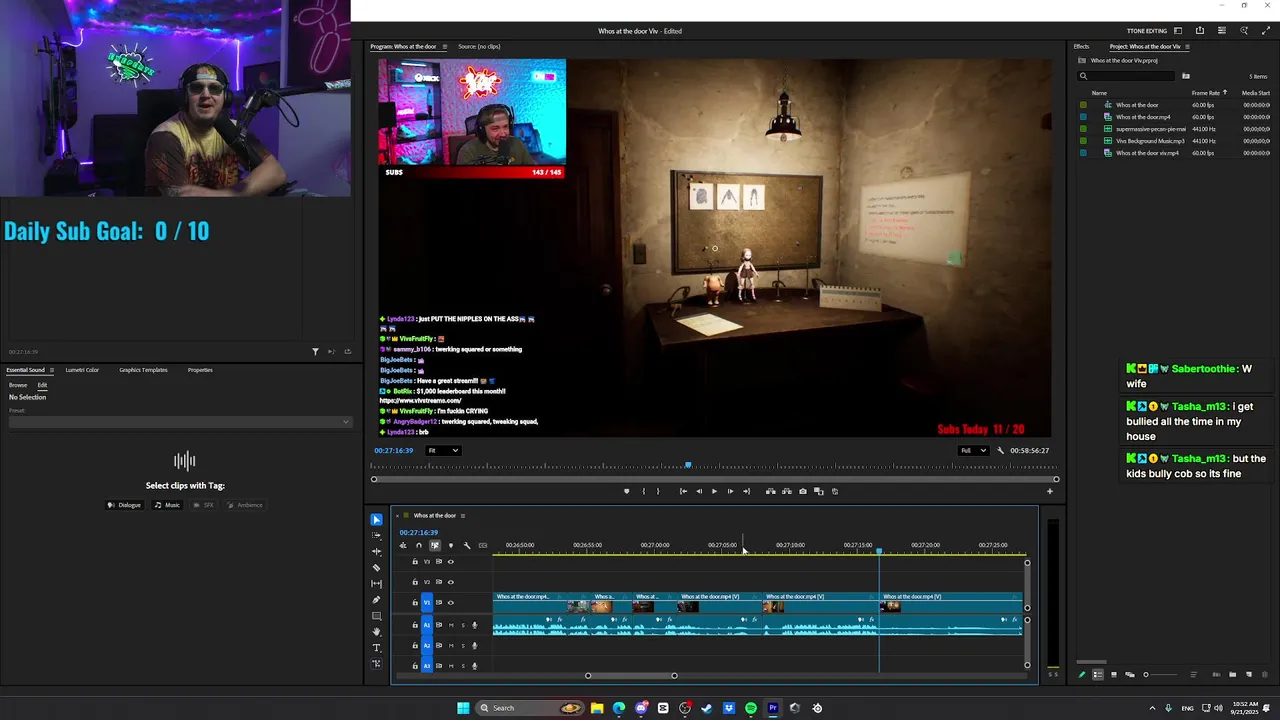Sort project items by Frame Rate column
The image size is (1280, 720).
pyautogui.click(x=1205, y=93)
